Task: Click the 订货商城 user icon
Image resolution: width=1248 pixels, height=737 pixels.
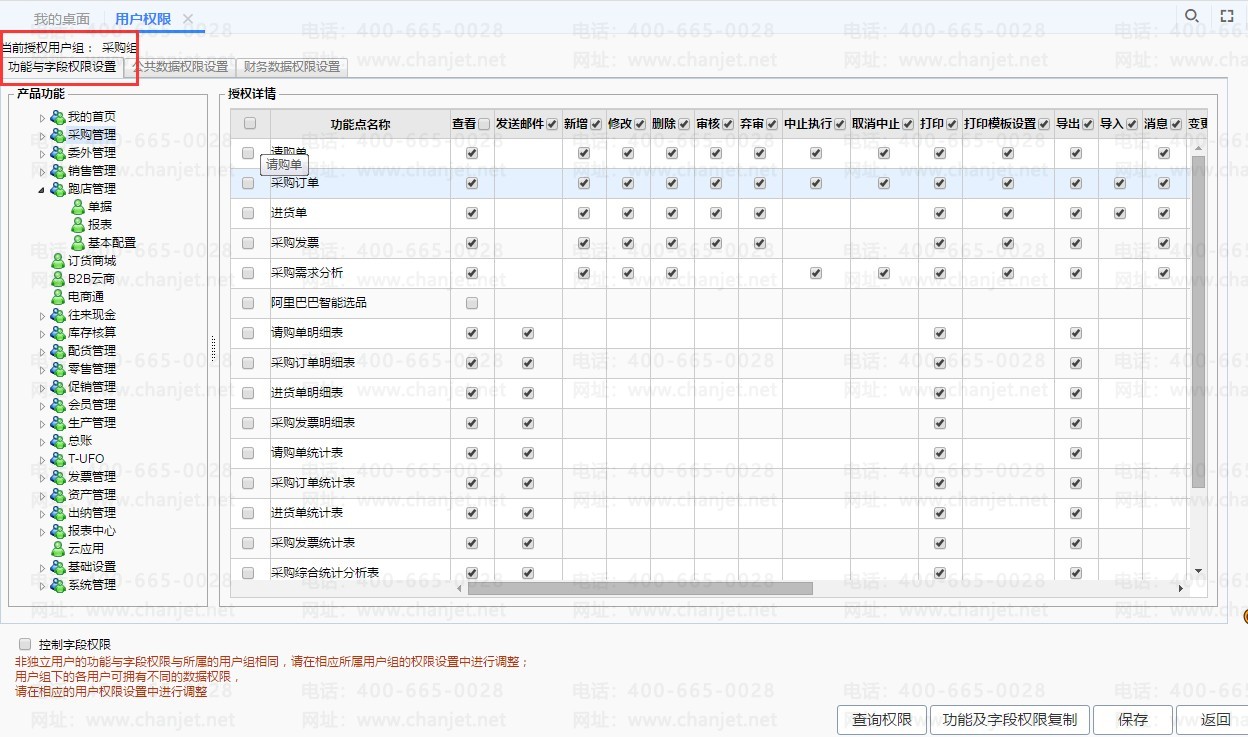Action: coord(58,261)
